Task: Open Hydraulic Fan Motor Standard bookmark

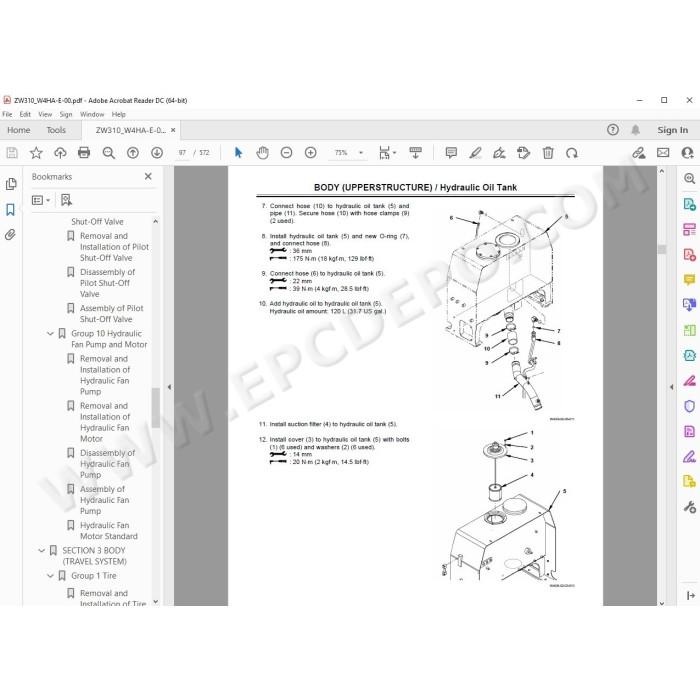Action: [x=108, y=530]
